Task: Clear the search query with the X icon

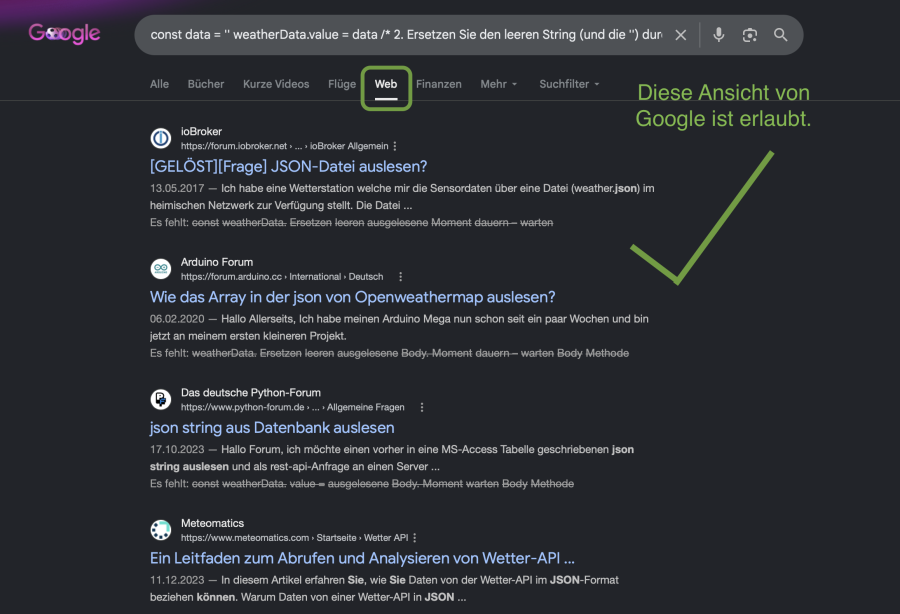Action: [681, 35]
